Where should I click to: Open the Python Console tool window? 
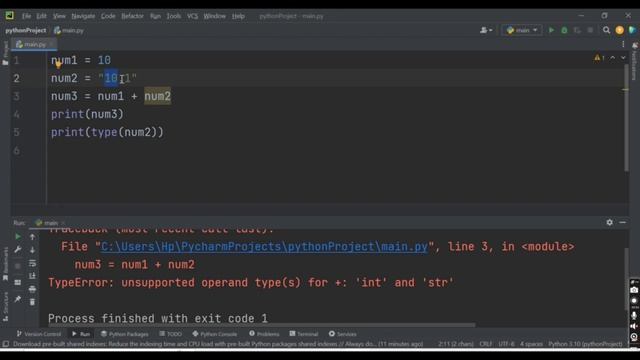[215, 334]
